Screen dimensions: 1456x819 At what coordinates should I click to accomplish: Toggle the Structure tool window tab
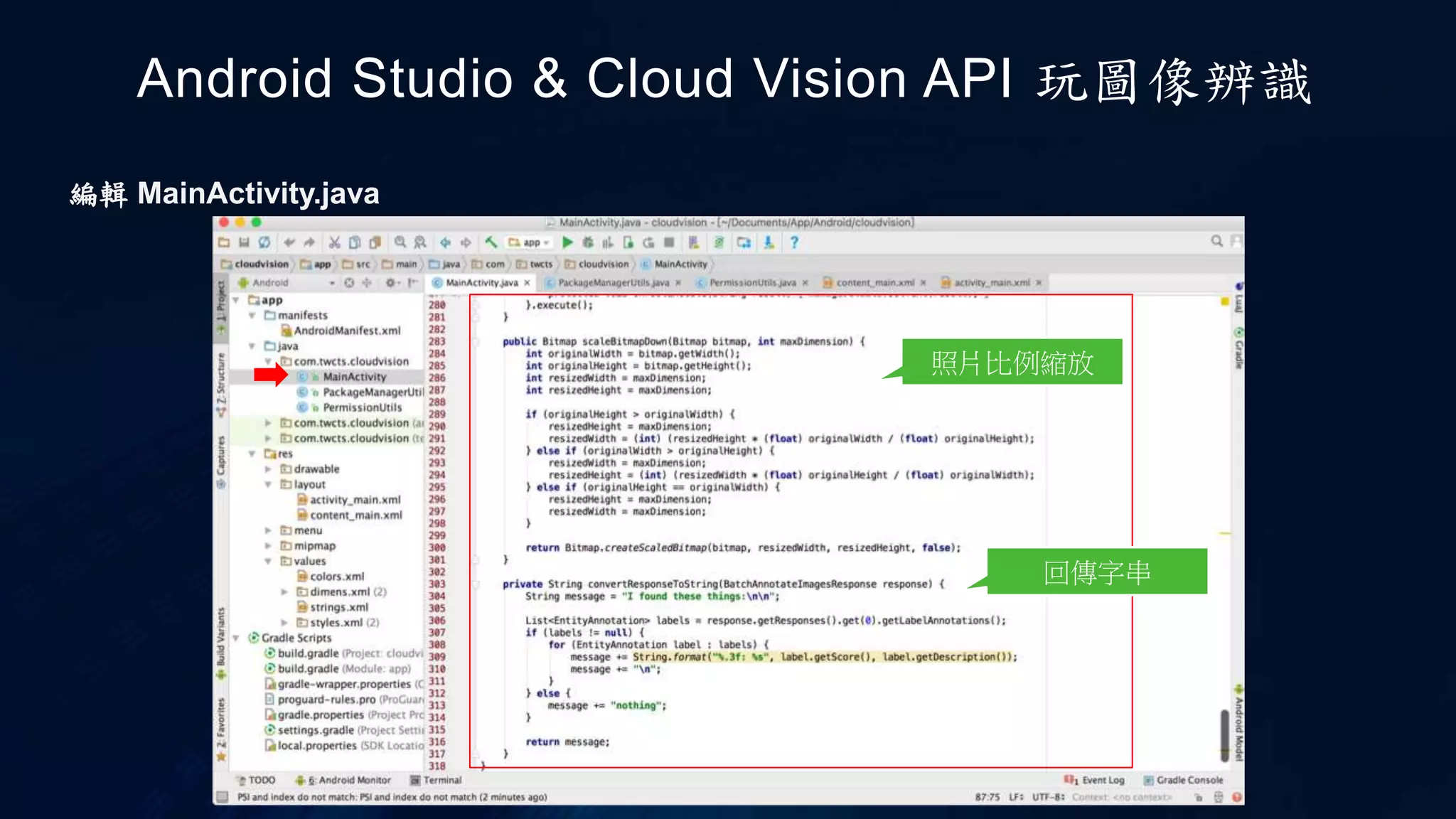tap(221, 384)
